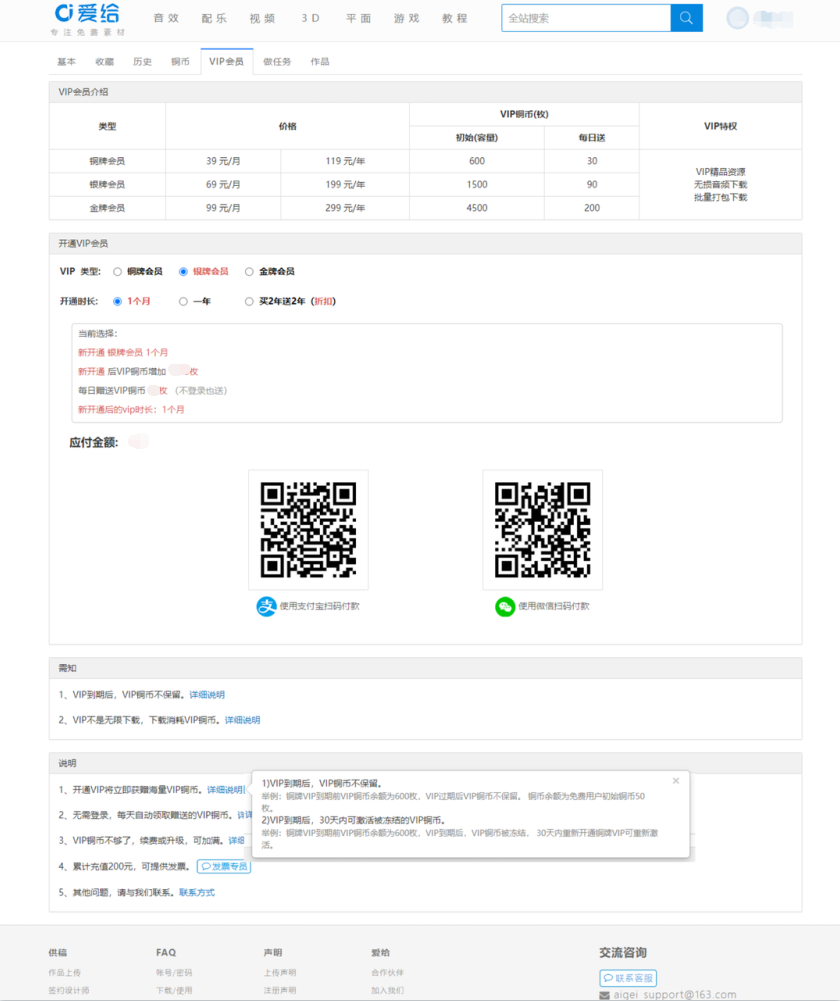This screenshot has height=1001, width=840.
Task: Open the 上传声明 footer link
Action: click(280, 972)
